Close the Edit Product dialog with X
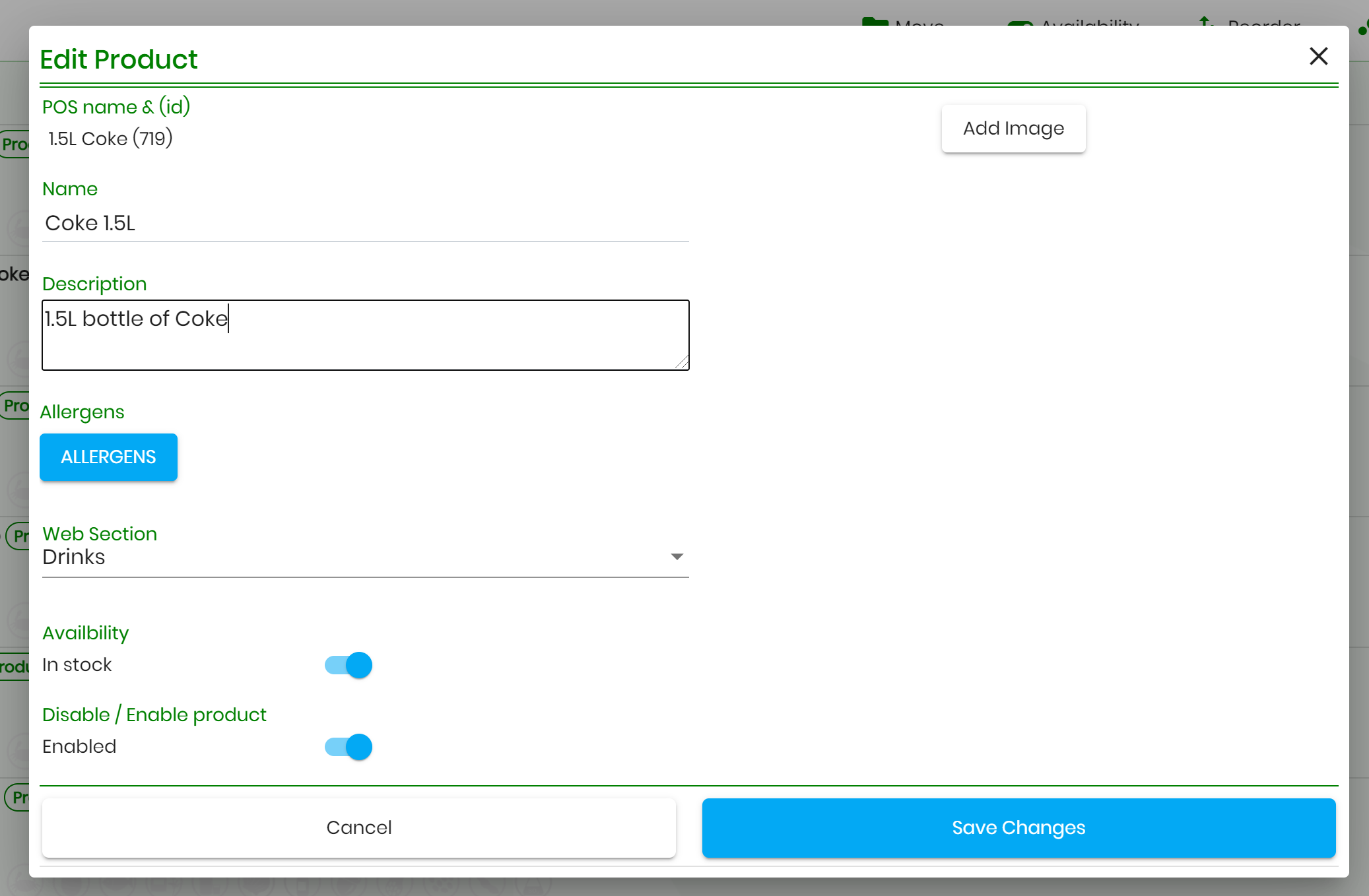Viewport: 1369px width, 896px height. tap(1318, 57)
